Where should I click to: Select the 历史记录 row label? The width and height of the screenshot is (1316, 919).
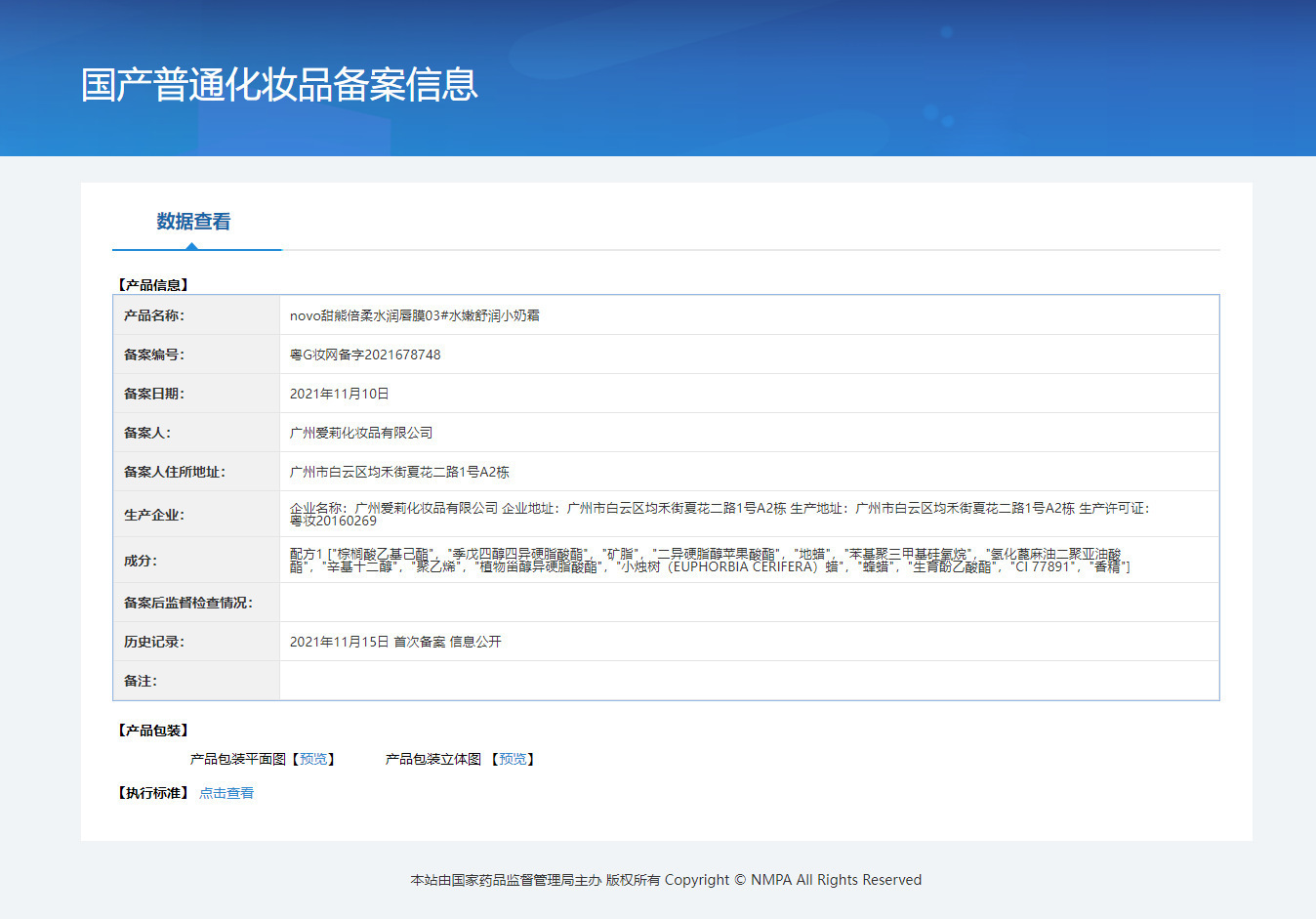154,642
